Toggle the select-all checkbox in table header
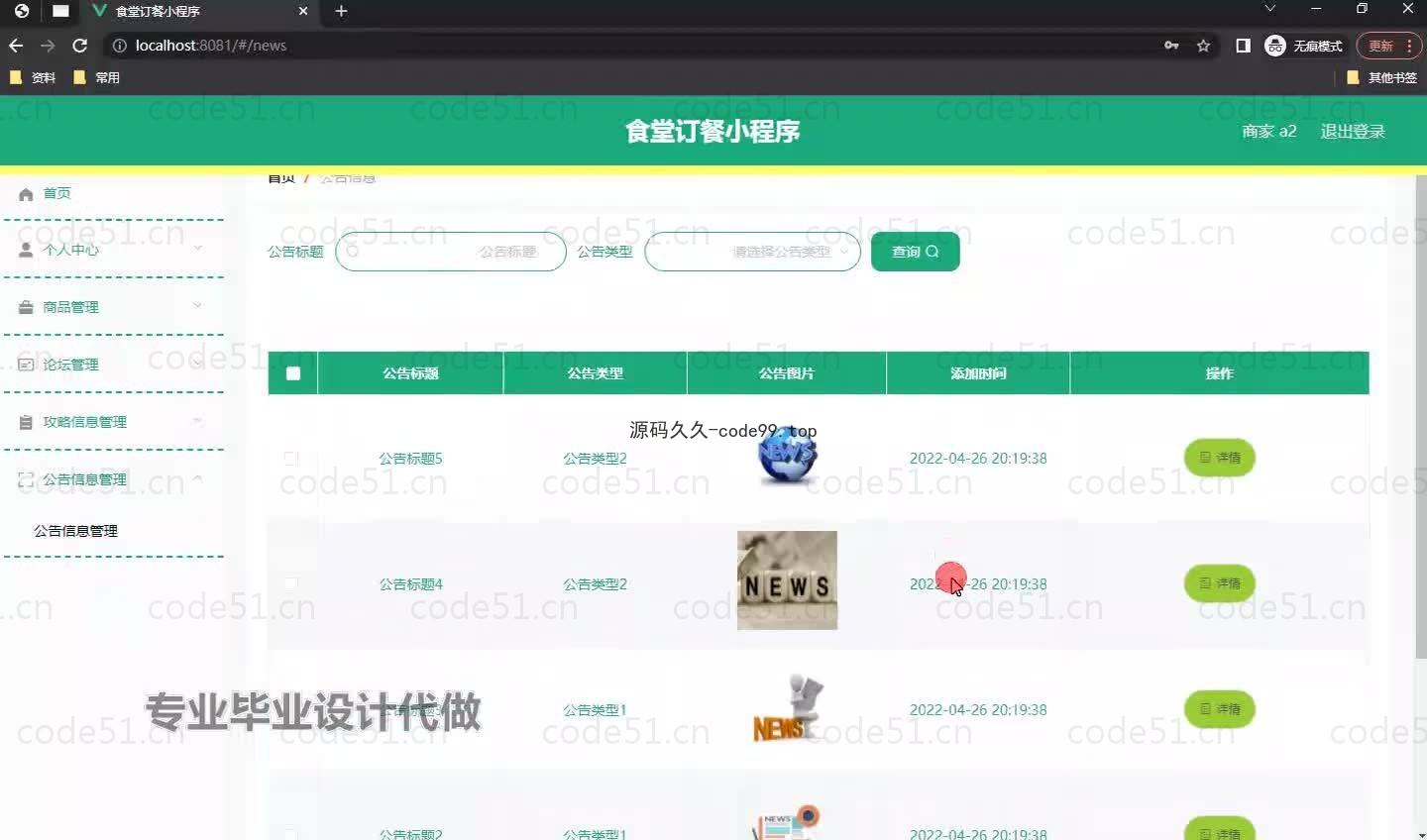The height and width of the screenshot is (840, 1427). click(x=293, y=373)
